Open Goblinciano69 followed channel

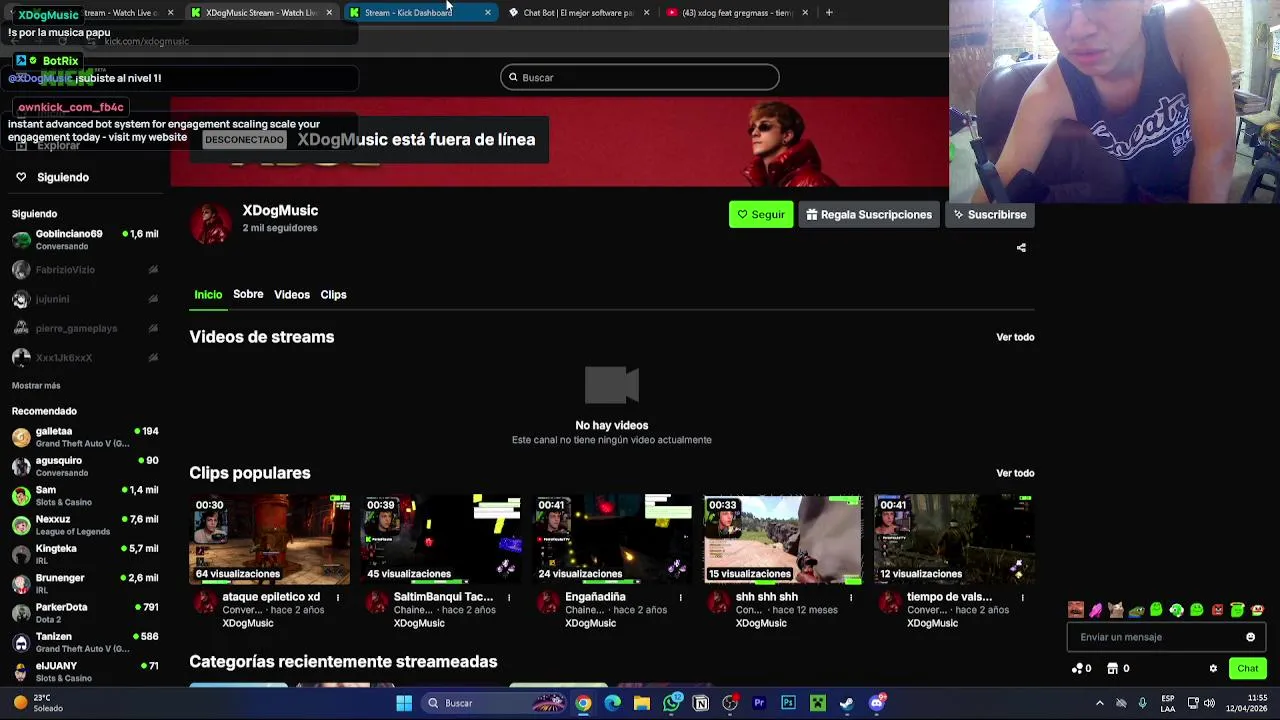[85, 240]
